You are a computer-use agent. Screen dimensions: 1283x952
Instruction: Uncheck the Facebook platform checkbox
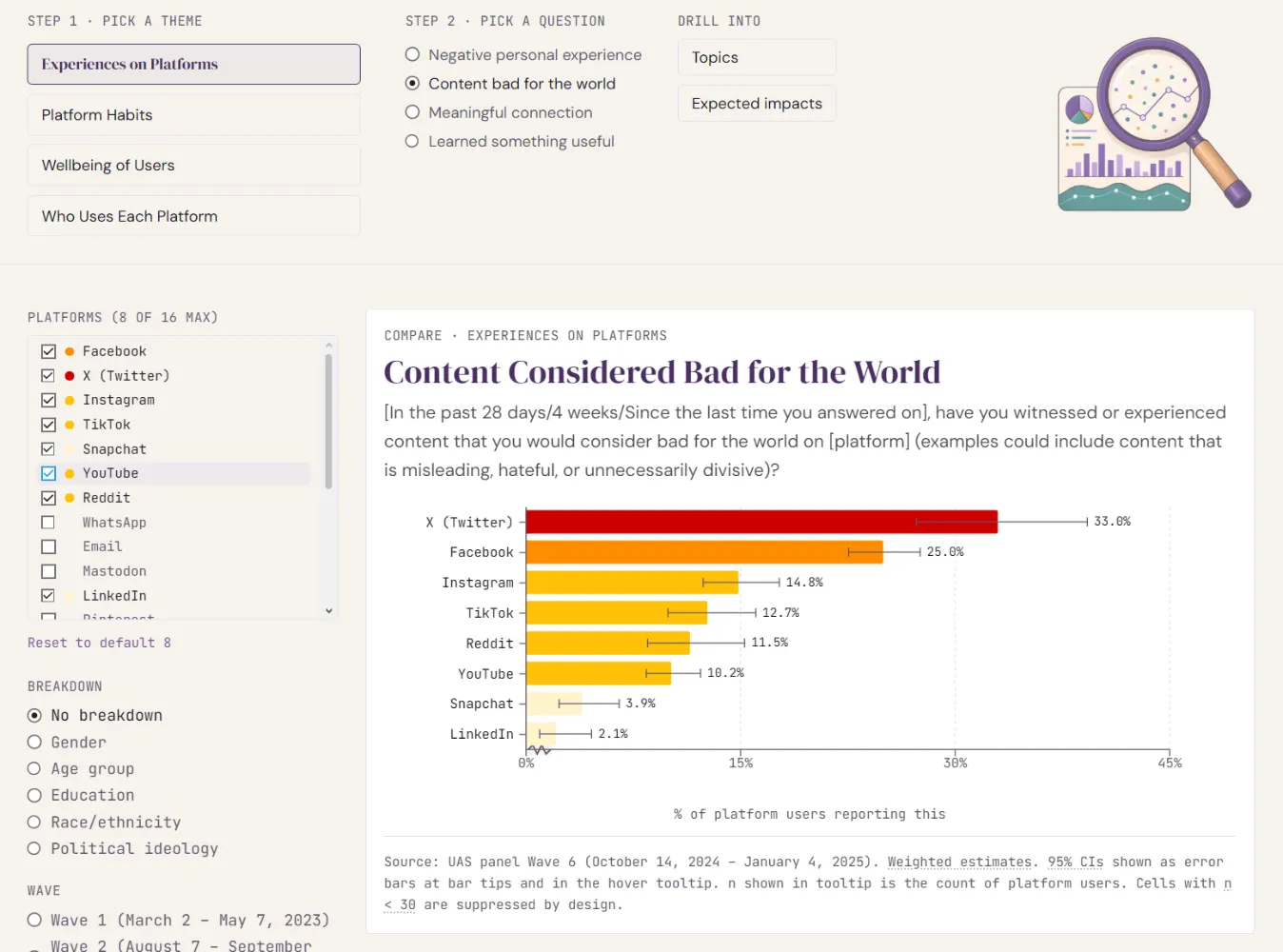click(x=49, y=351)
